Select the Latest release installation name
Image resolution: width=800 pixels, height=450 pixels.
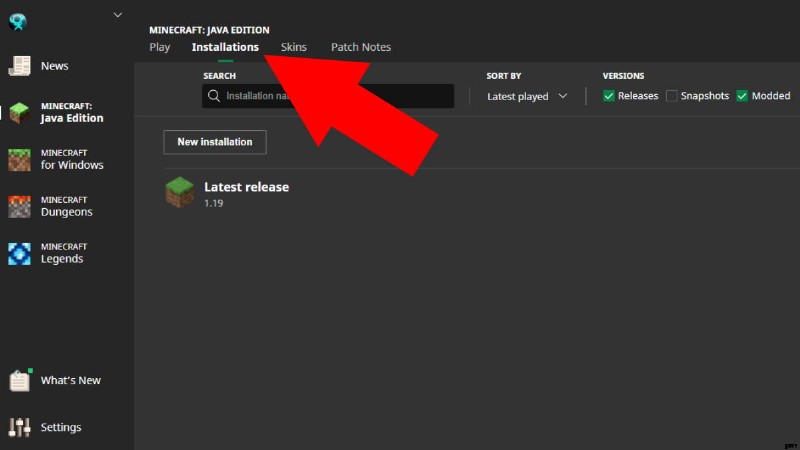click(246, 187)
